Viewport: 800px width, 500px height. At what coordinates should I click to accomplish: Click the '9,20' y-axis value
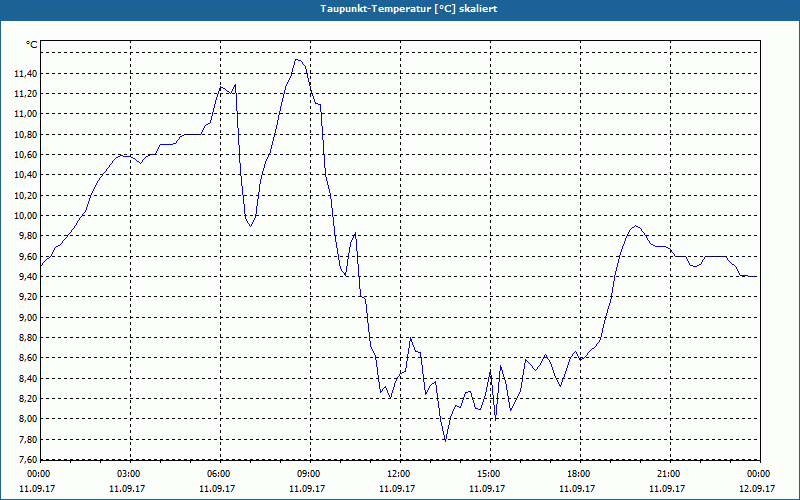pyautogui.click(x=28, y=297)
